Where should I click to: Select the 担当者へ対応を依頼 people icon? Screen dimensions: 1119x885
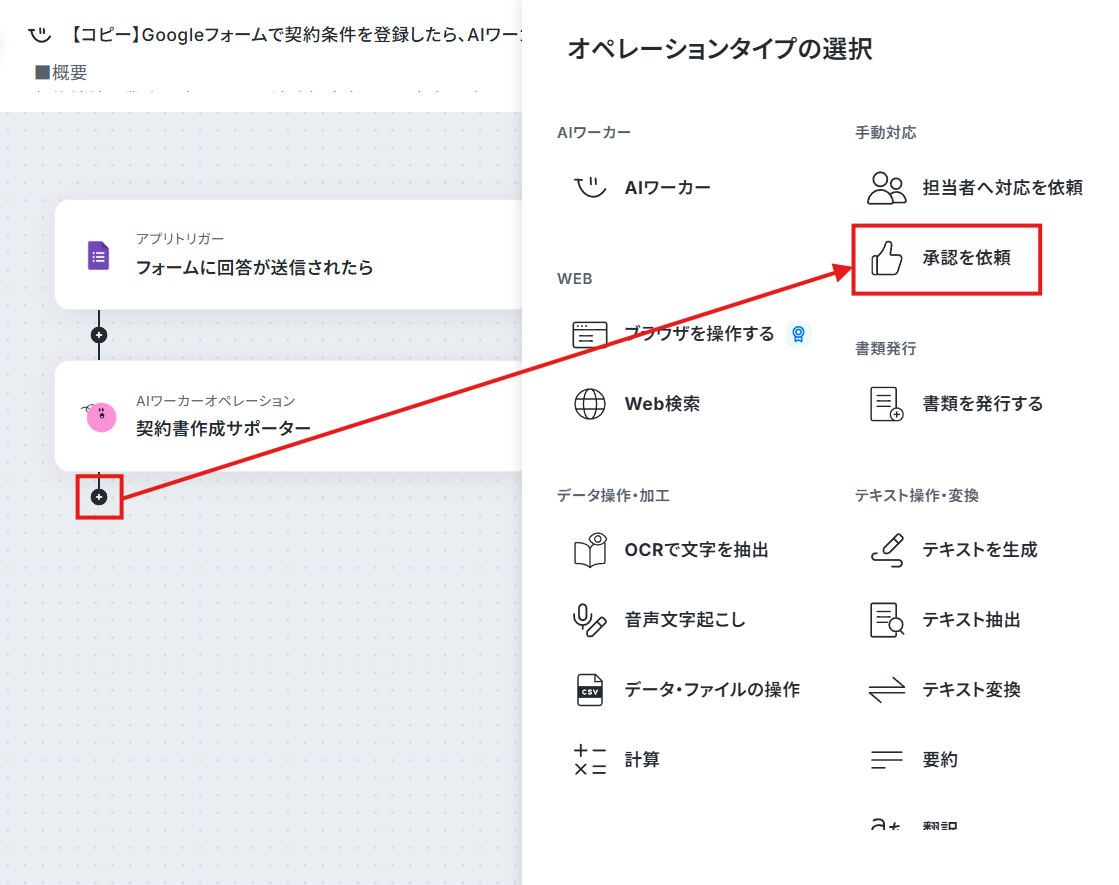click(886, 188)
